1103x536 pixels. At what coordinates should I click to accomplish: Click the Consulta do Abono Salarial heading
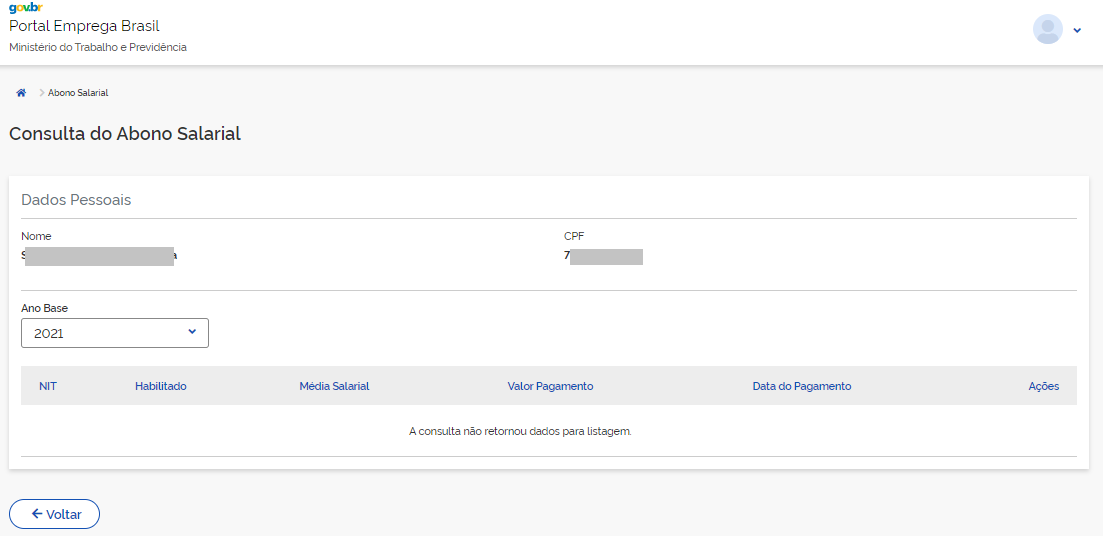(125, 134)
